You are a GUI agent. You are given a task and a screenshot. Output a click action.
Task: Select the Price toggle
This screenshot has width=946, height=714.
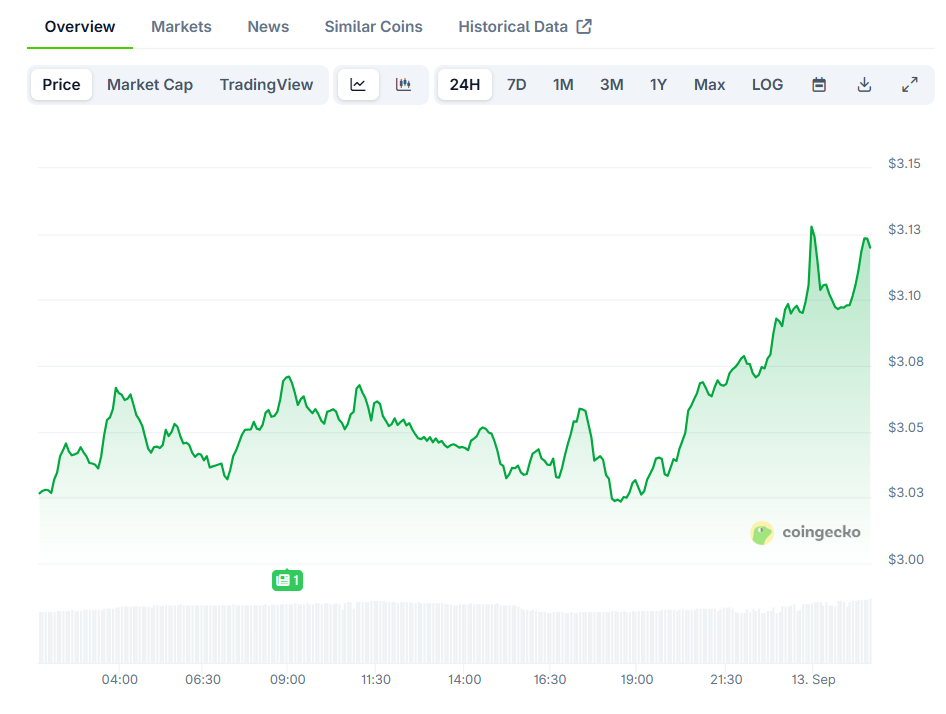(x=61, y=85)
